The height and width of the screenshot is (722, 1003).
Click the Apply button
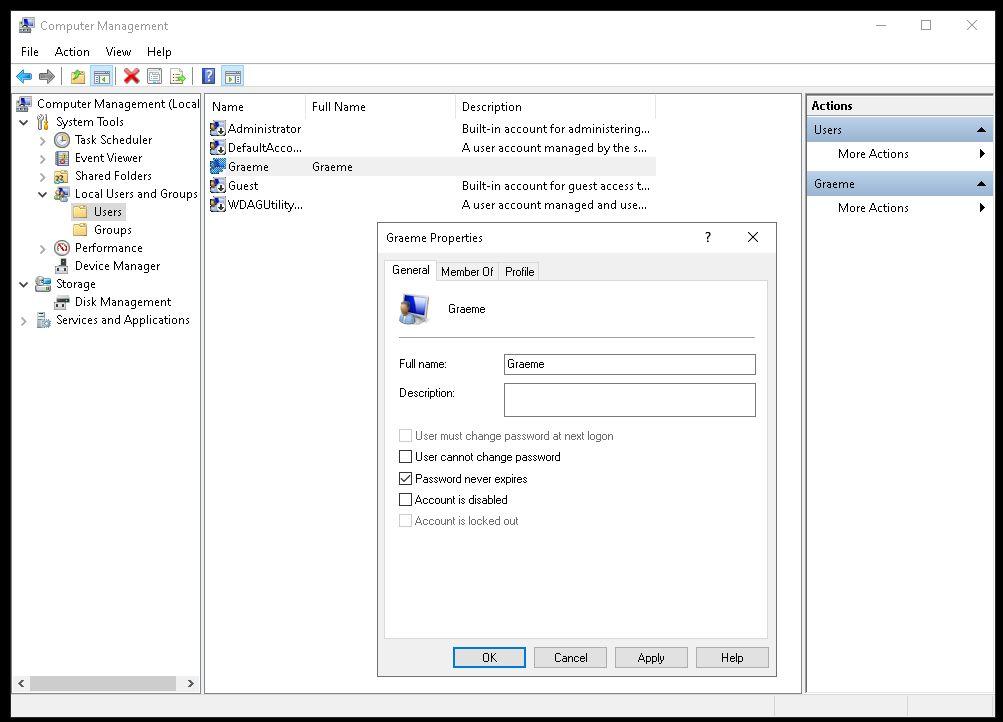pyautogui.click(x=650, y=658)
